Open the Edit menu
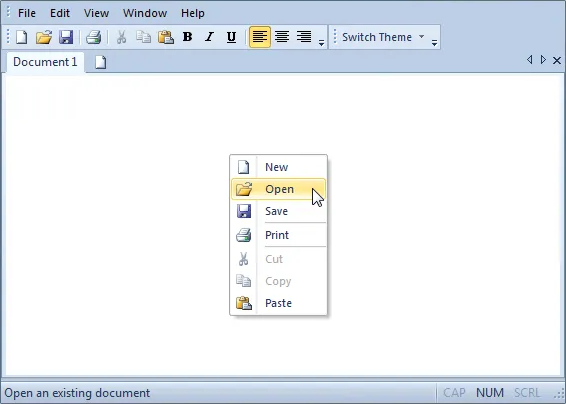This screenshot has width=566, height=404. coord(60,13)
